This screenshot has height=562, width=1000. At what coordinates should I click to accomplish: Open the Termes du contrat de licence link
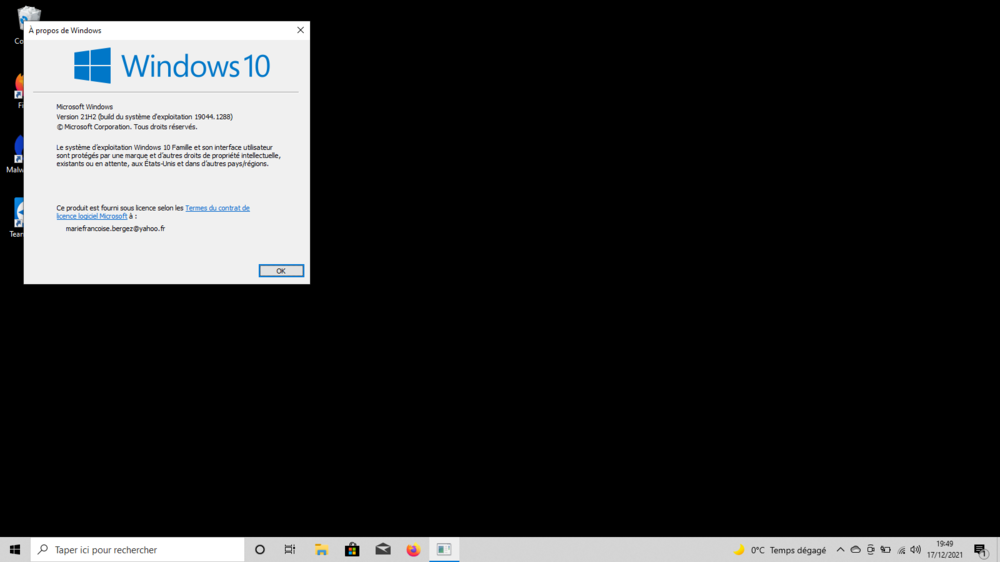point(217,208)
